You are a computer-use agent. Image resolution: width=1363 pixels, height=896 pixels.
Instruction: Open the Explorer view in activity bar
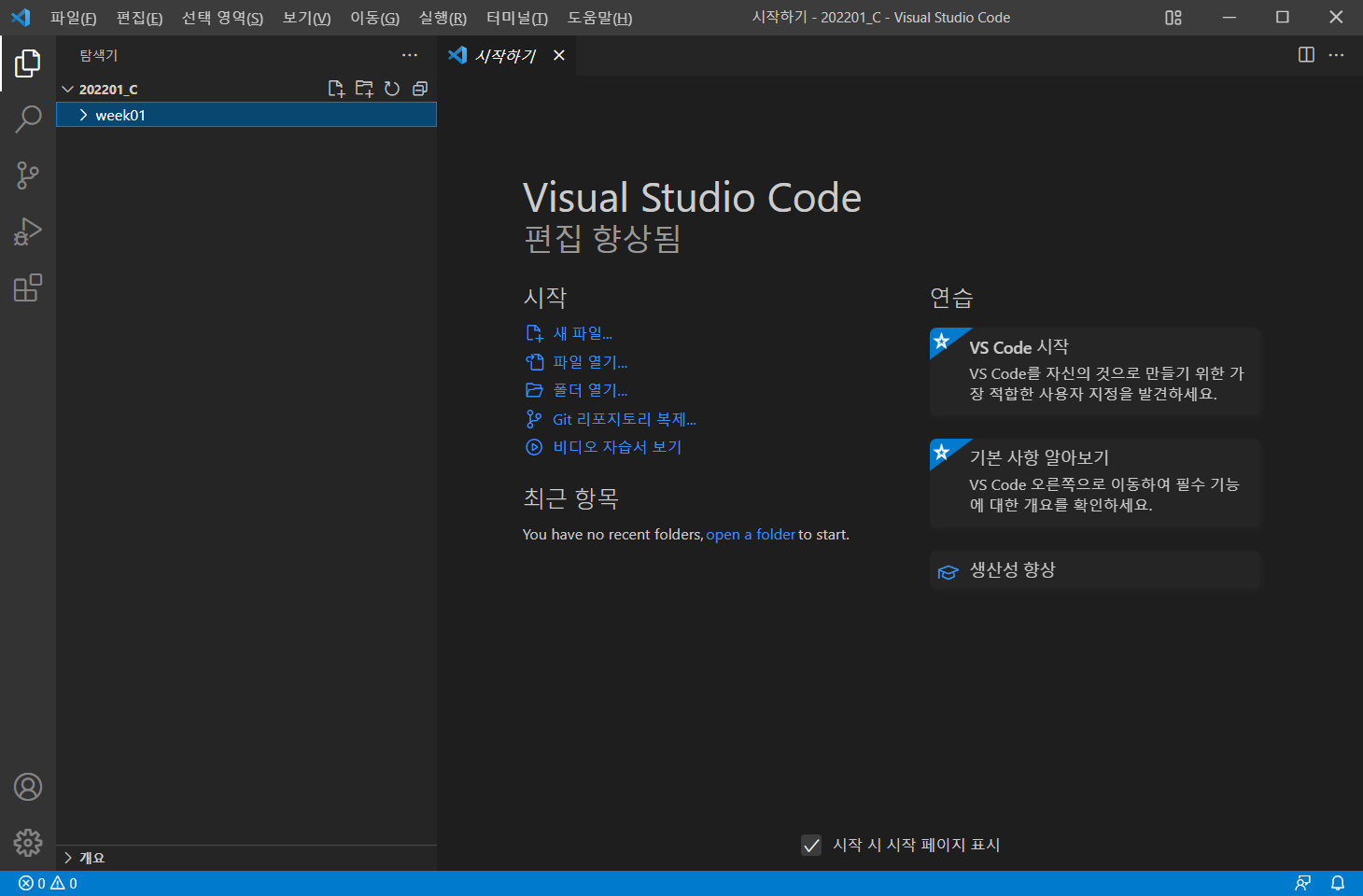tap(28, 63)
